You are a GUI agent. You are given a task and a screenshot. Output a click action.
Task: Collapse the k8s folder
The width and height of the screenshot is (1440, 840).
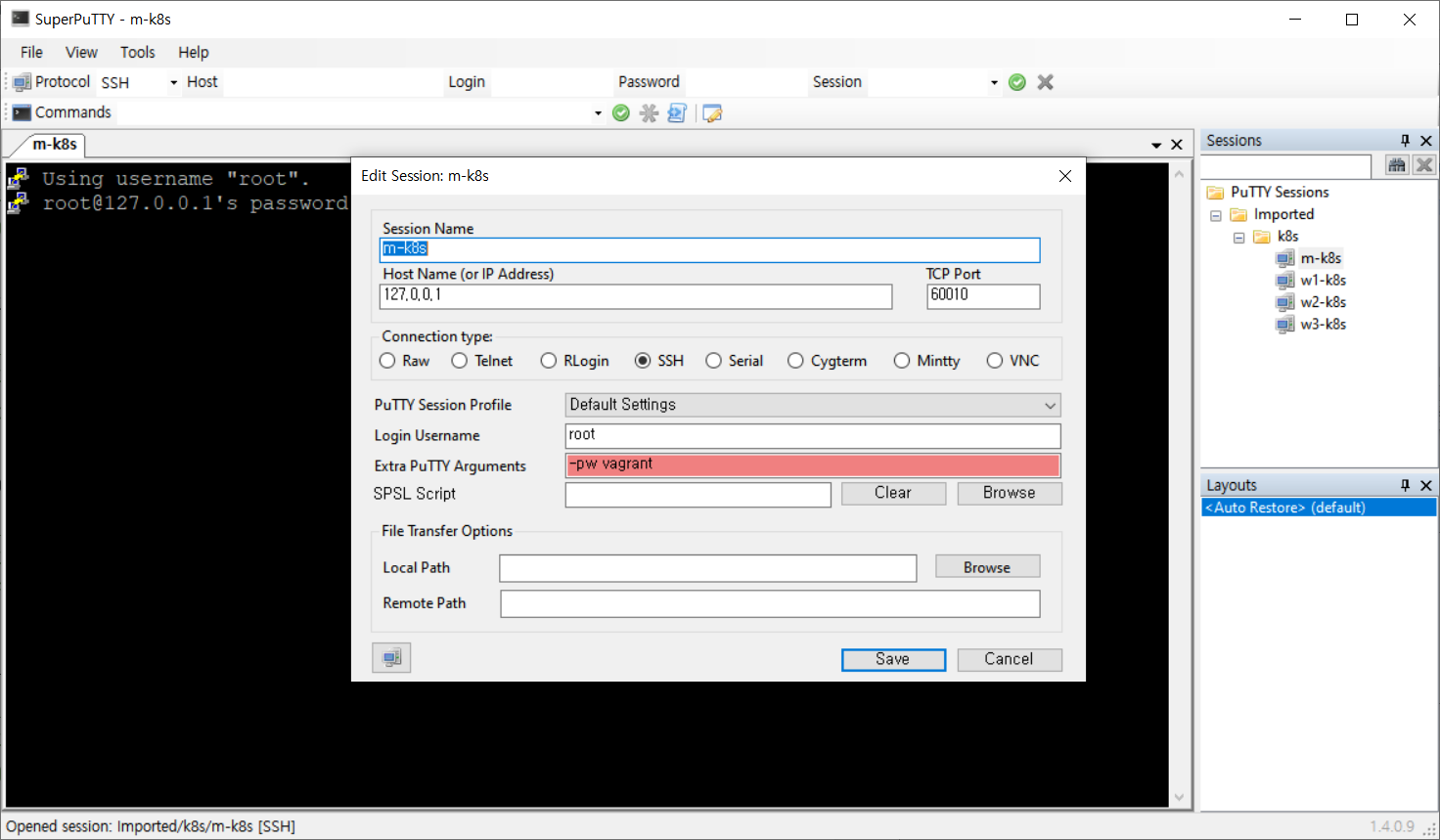click(x=1238, y=238)
